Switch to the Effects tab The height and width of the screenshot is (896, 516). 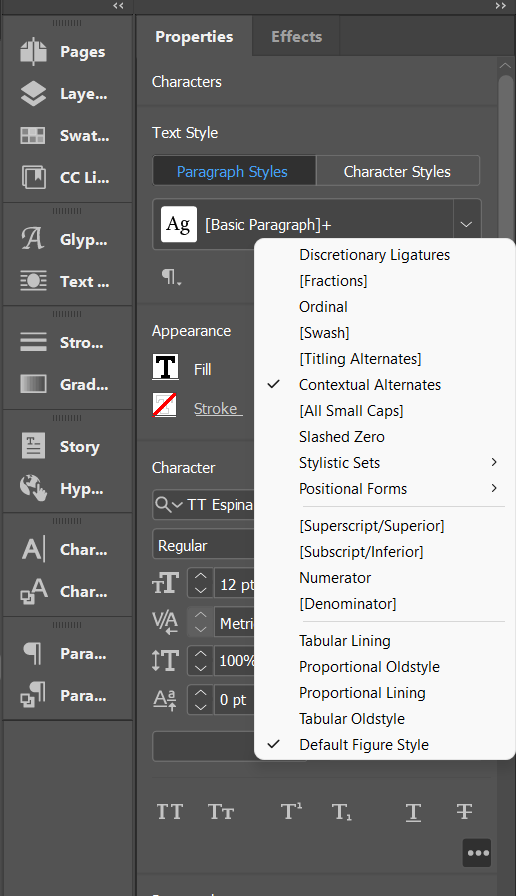point(297,37)
